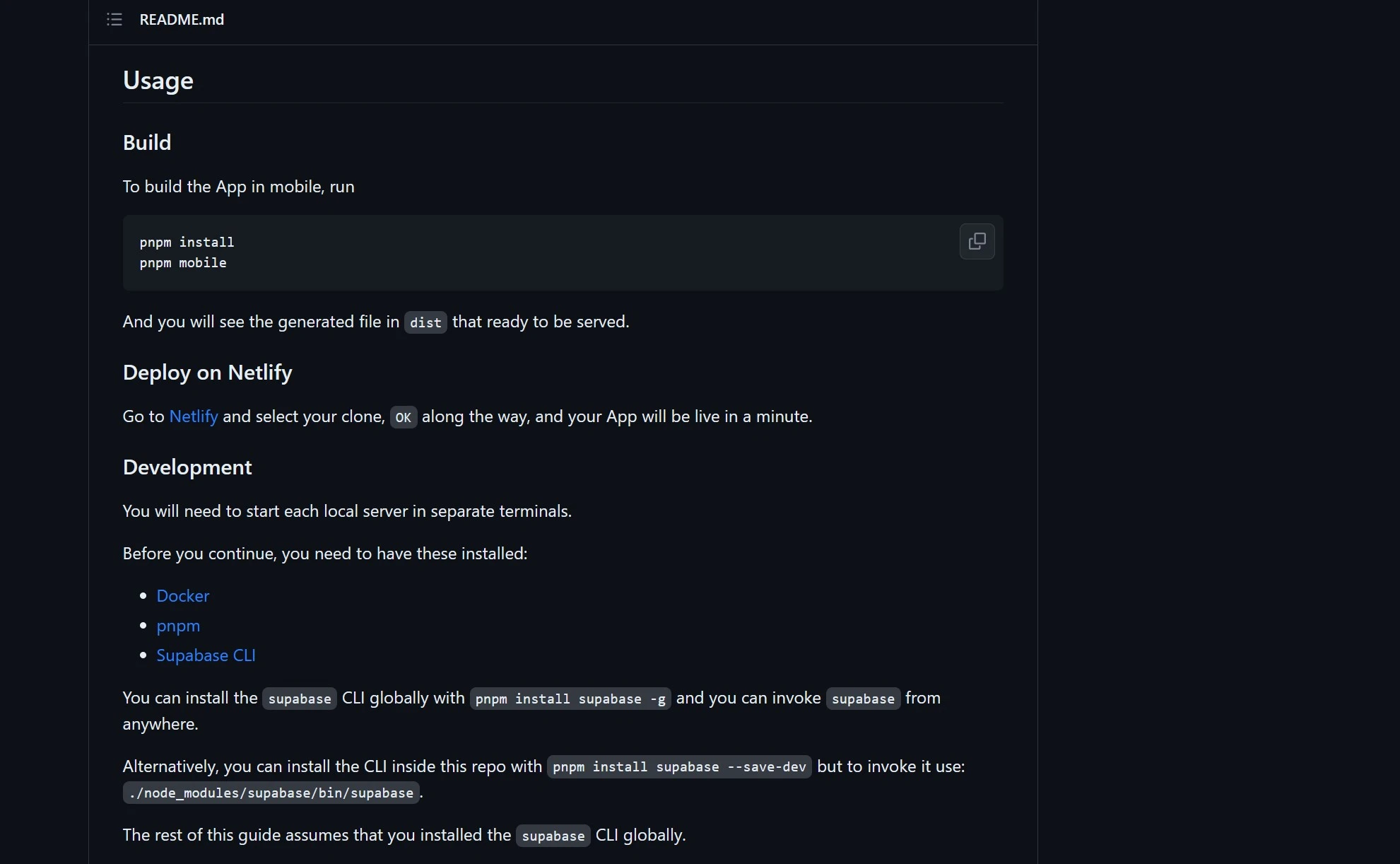Click the "pnpm mobile" line in code block
The height and width of the screenshot is (864, 1400).
[x=183, y=263]
